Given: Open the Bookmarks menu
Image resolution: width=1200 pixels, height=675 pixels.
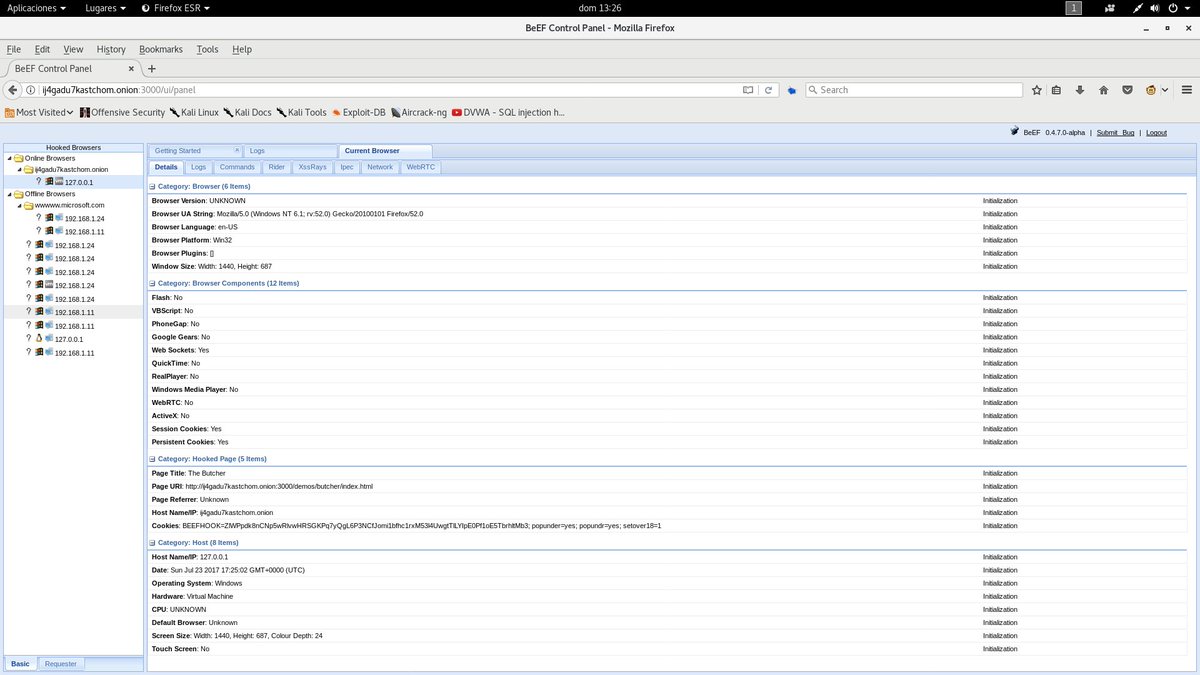Looking at the screenshot, I should point(161,49).
